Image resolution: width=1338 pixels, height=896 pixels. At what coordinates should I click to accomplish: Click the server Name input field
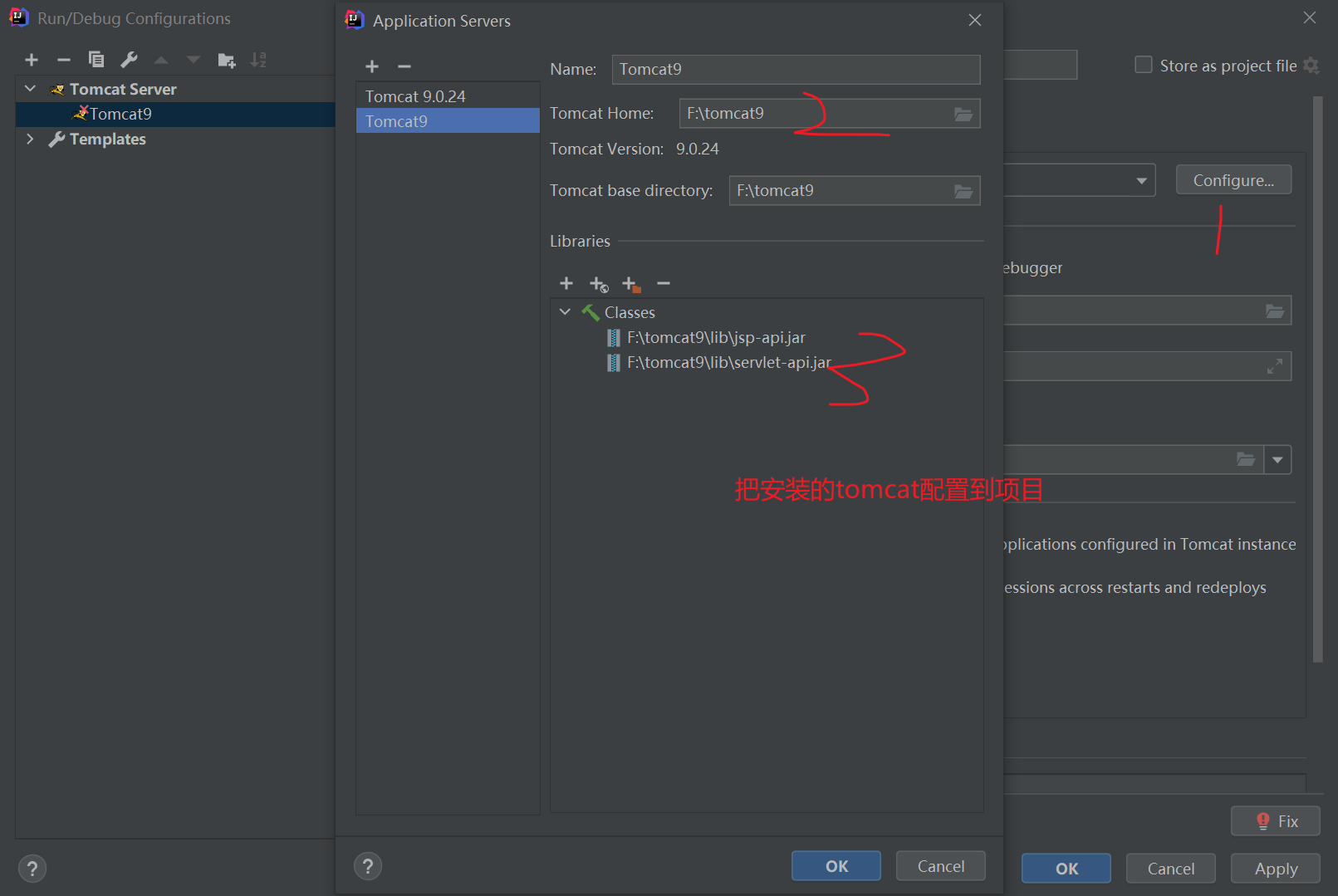pos(796,70)
